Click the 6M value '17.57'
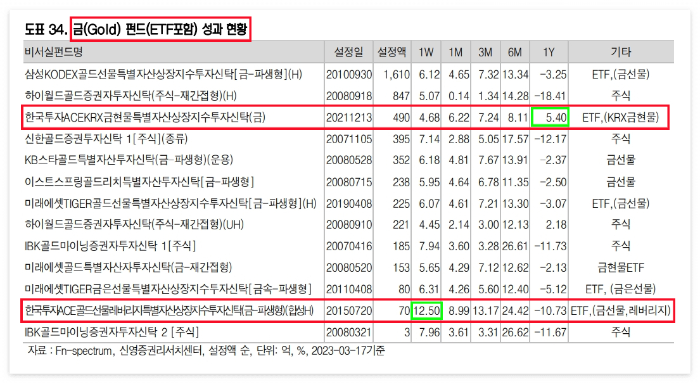700x383 pixels. [x=515, y=139]
